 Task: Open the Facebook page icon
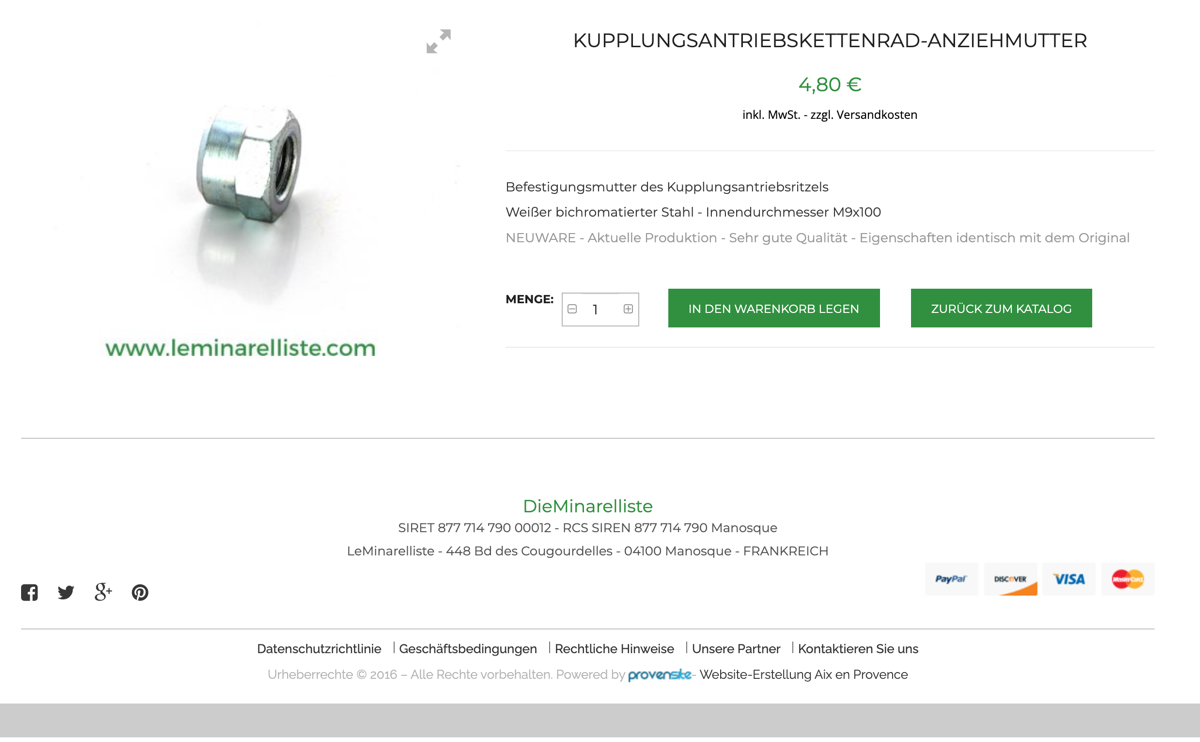point(30,592)
